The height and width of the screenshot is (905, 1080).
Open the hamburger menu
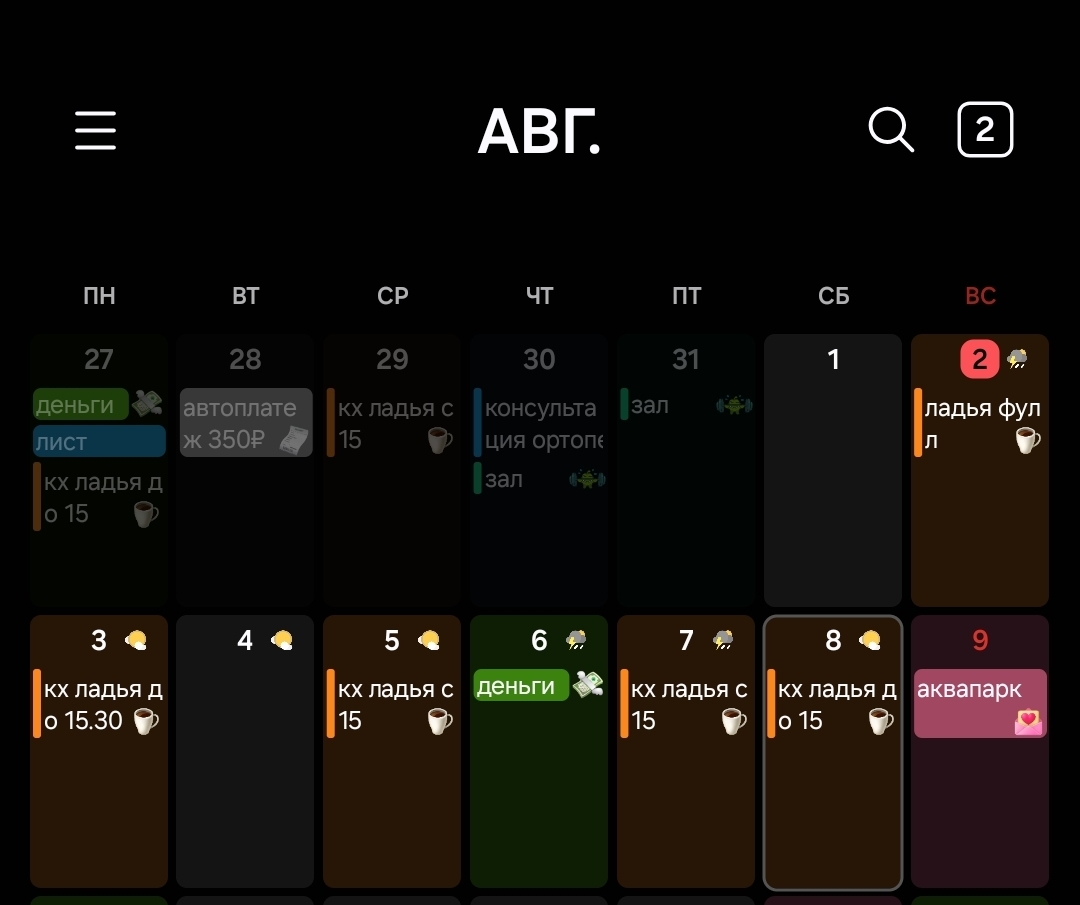pos(96,130)
